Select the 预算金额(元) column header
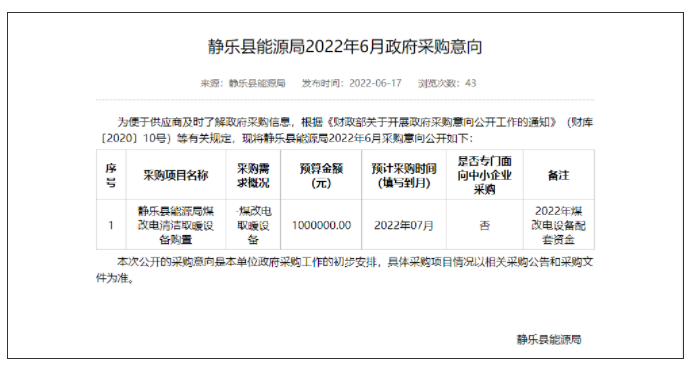The height and width of the screenshot is (366, 696). click(x=321, y=175)
